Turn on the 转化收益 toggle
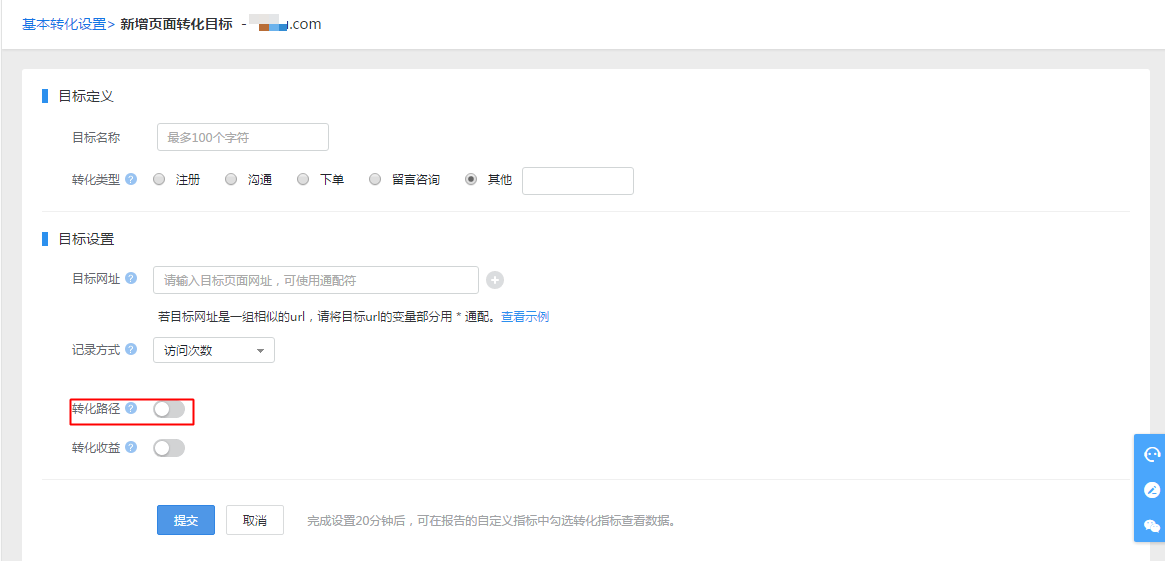1165x561 pixels. click(x=169, y=448)
